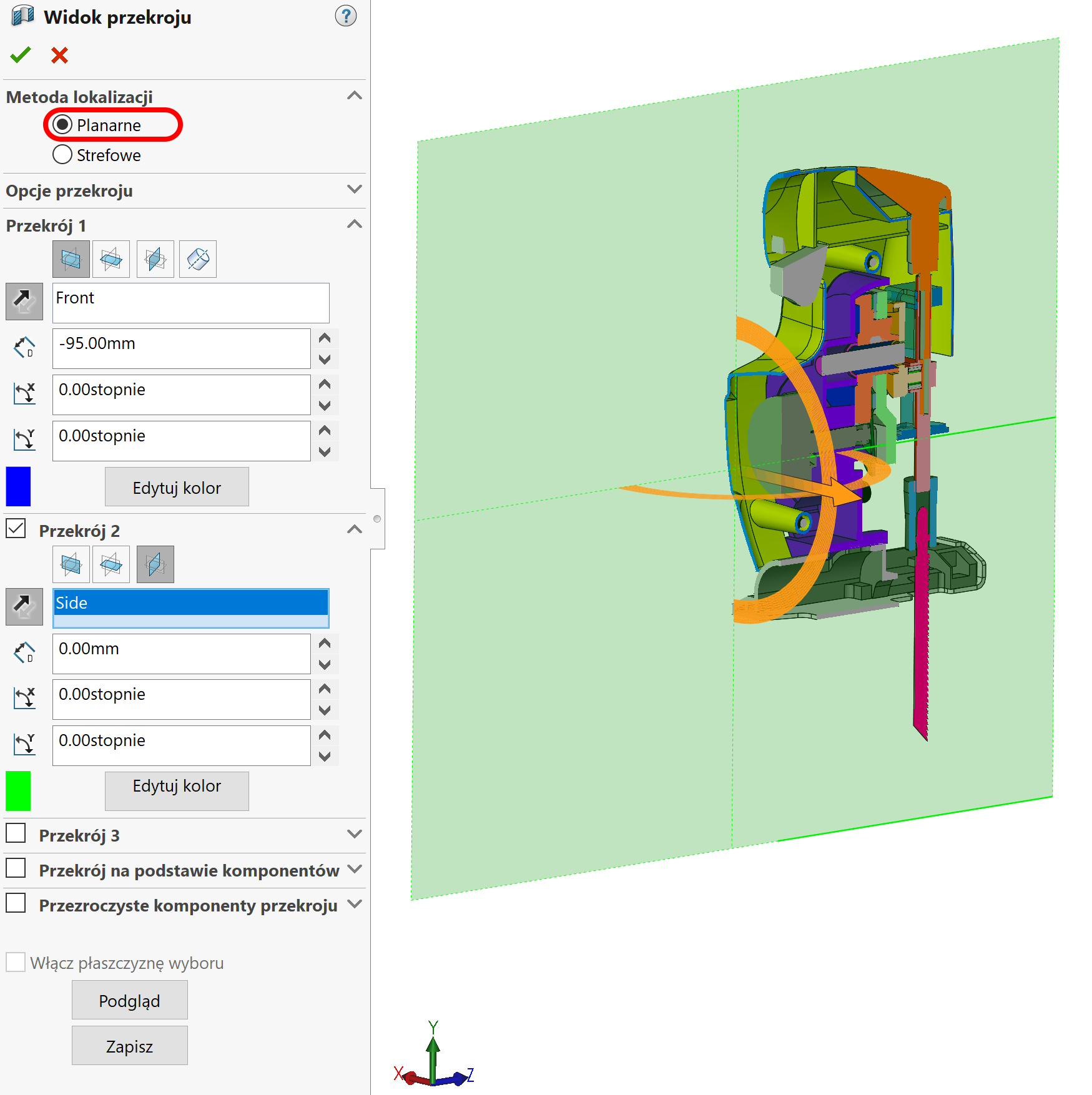The width and height of the screenshot is (1092, 1095).
Task: Reverse section direction for Przekrój 2
Action: pyautogui.click(x=24, y=607)
